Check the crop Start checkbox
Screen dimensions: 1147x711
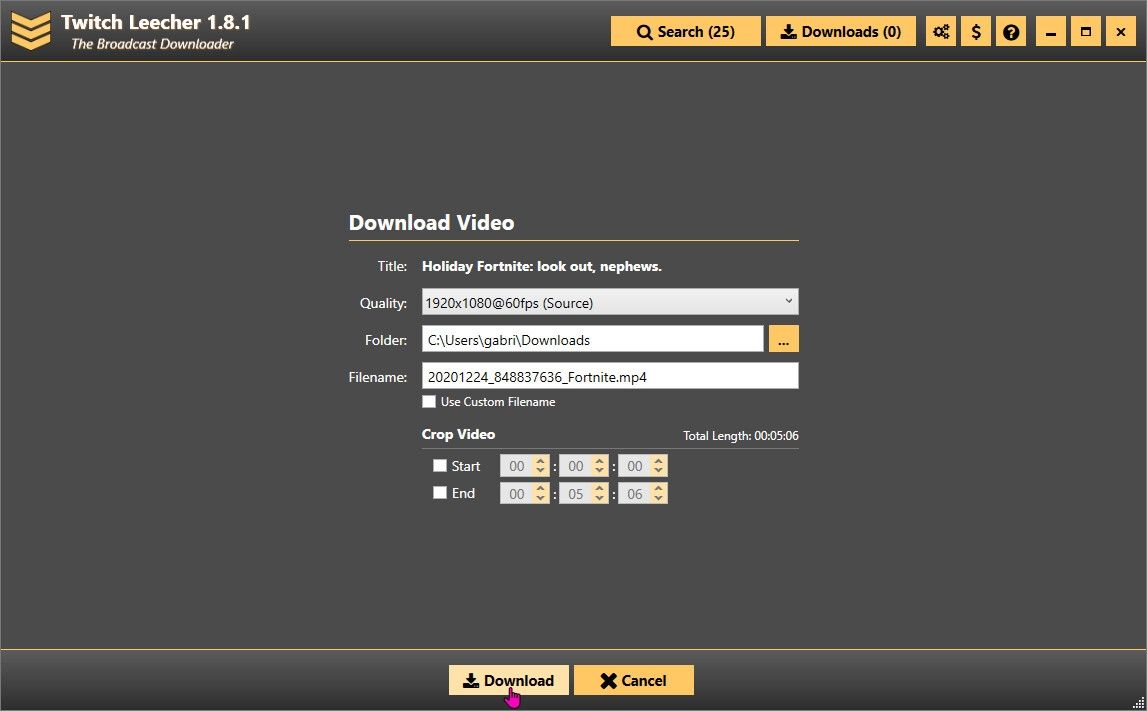[440, 466]
